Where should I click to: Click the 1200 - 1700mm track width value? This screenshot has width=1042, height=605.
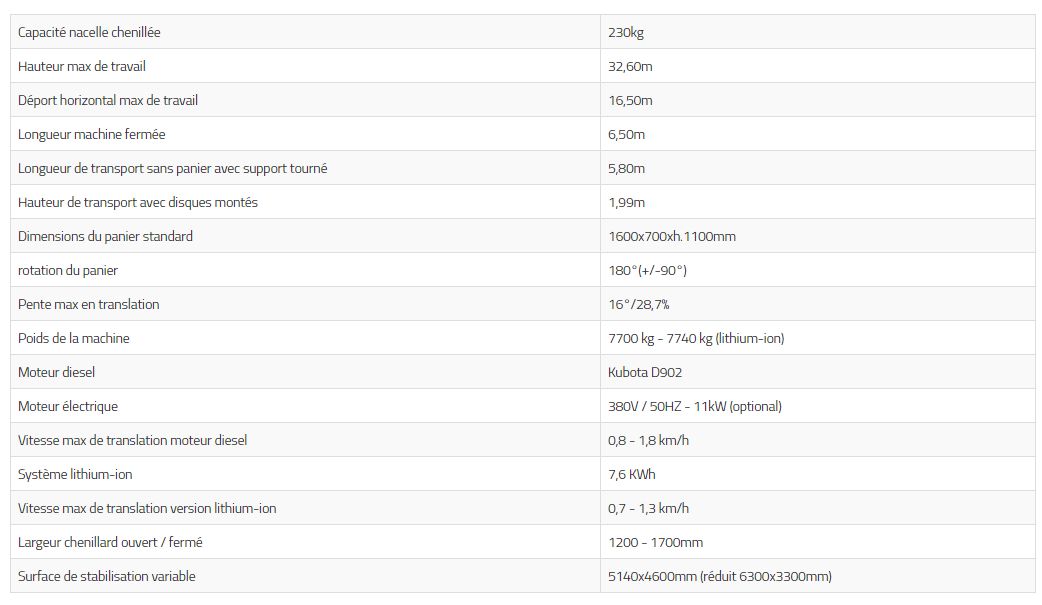coord(655,542)
